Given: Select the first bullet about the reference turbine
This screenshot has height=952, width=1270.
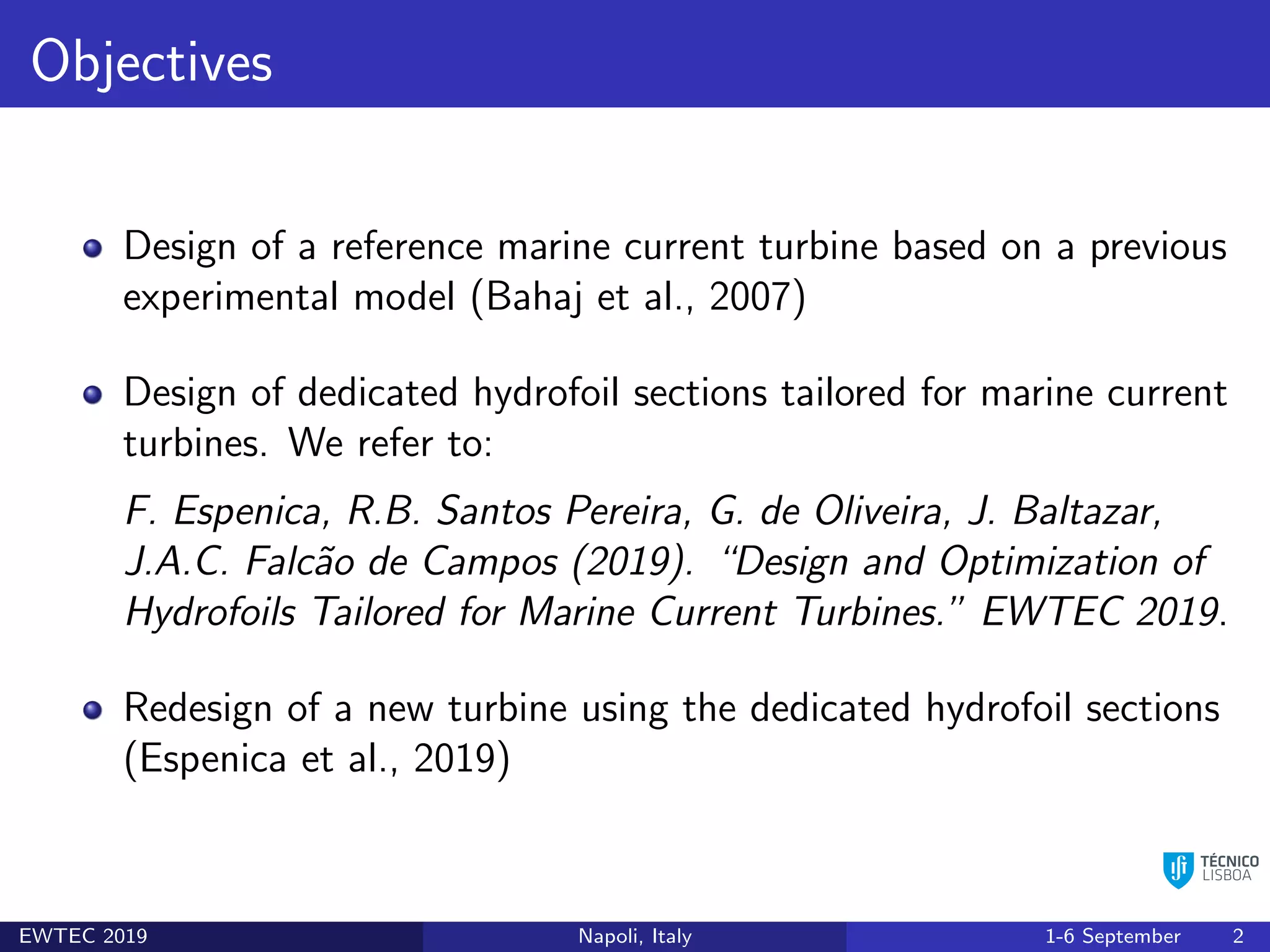Looking at the screenshot, I should pos(675,271).
